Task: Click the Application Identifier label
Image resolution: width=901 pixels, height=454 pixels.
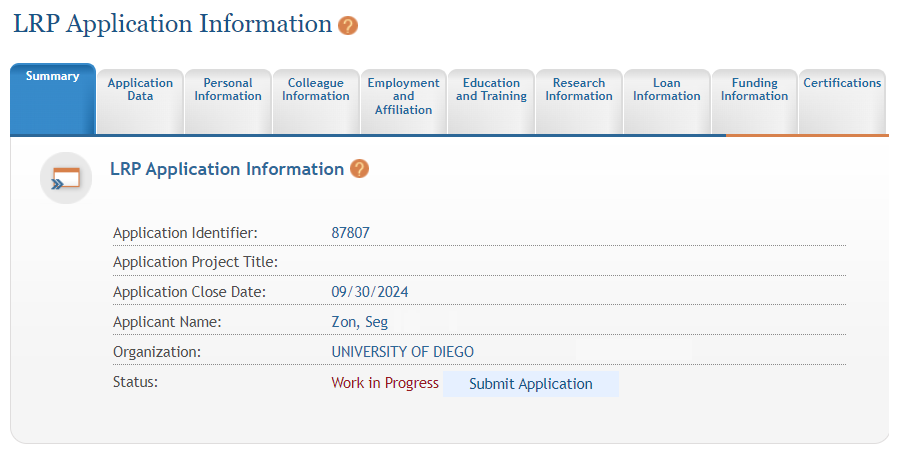Action: [x=185, y=233]
